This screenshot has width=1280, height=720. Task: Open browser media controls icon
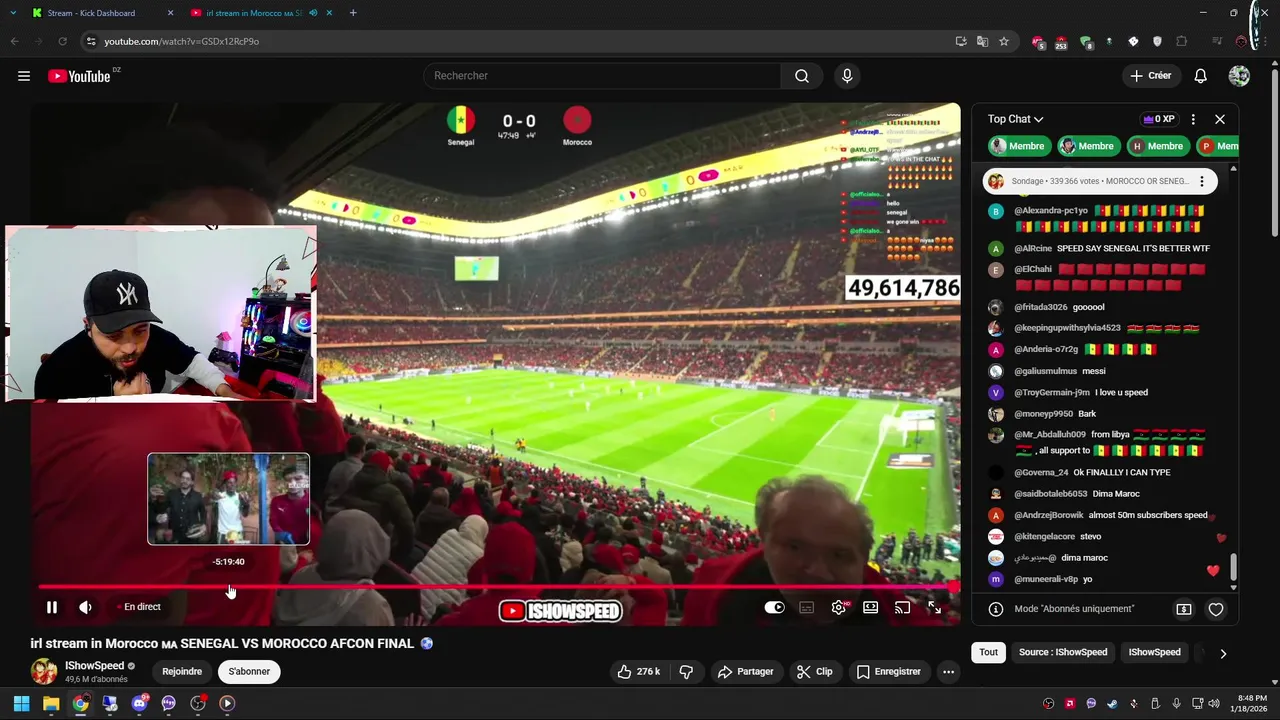click(x=1216, y=41)
